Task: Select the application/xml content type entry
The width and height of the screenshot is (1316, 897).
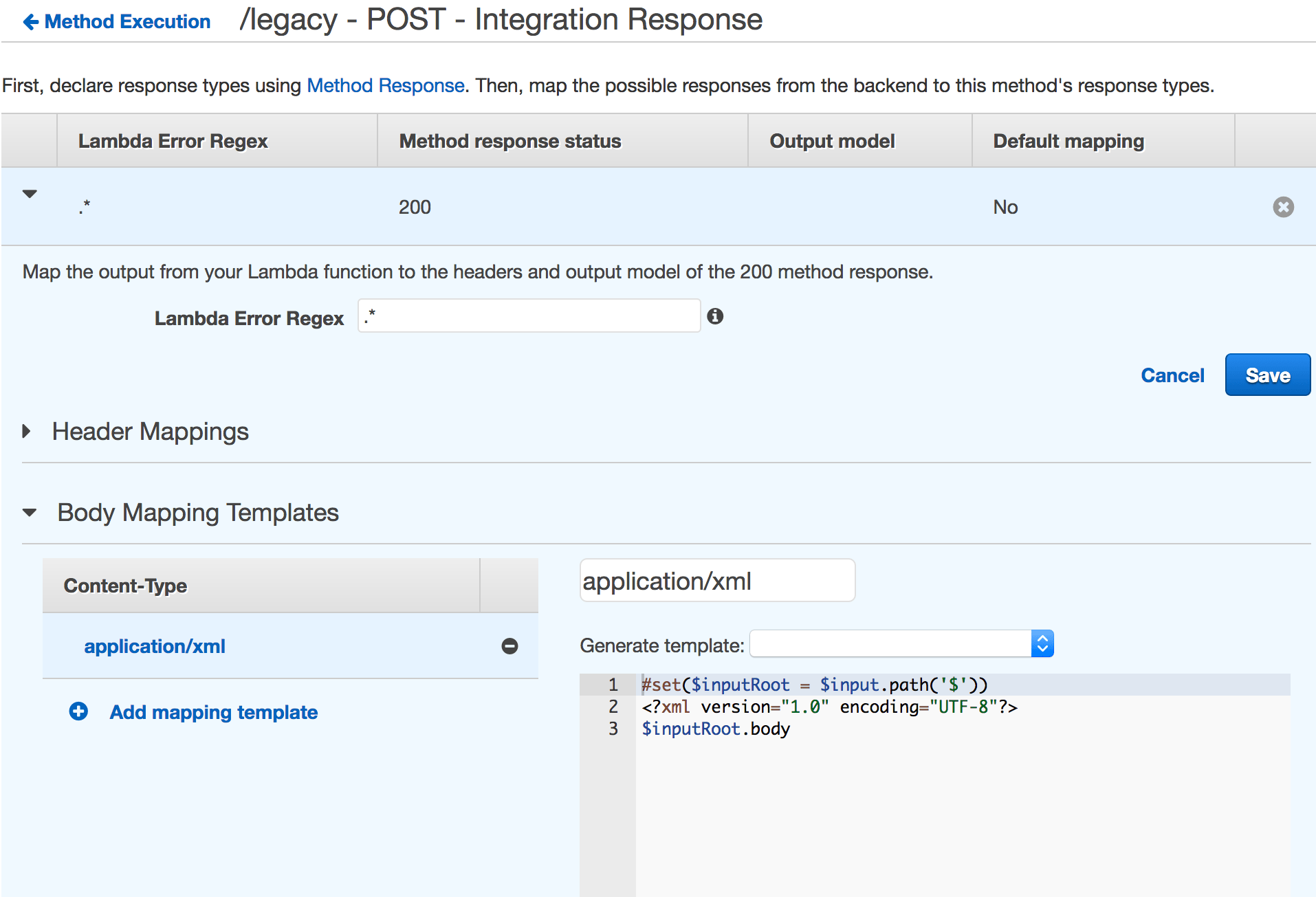Action: pos(155,646)
